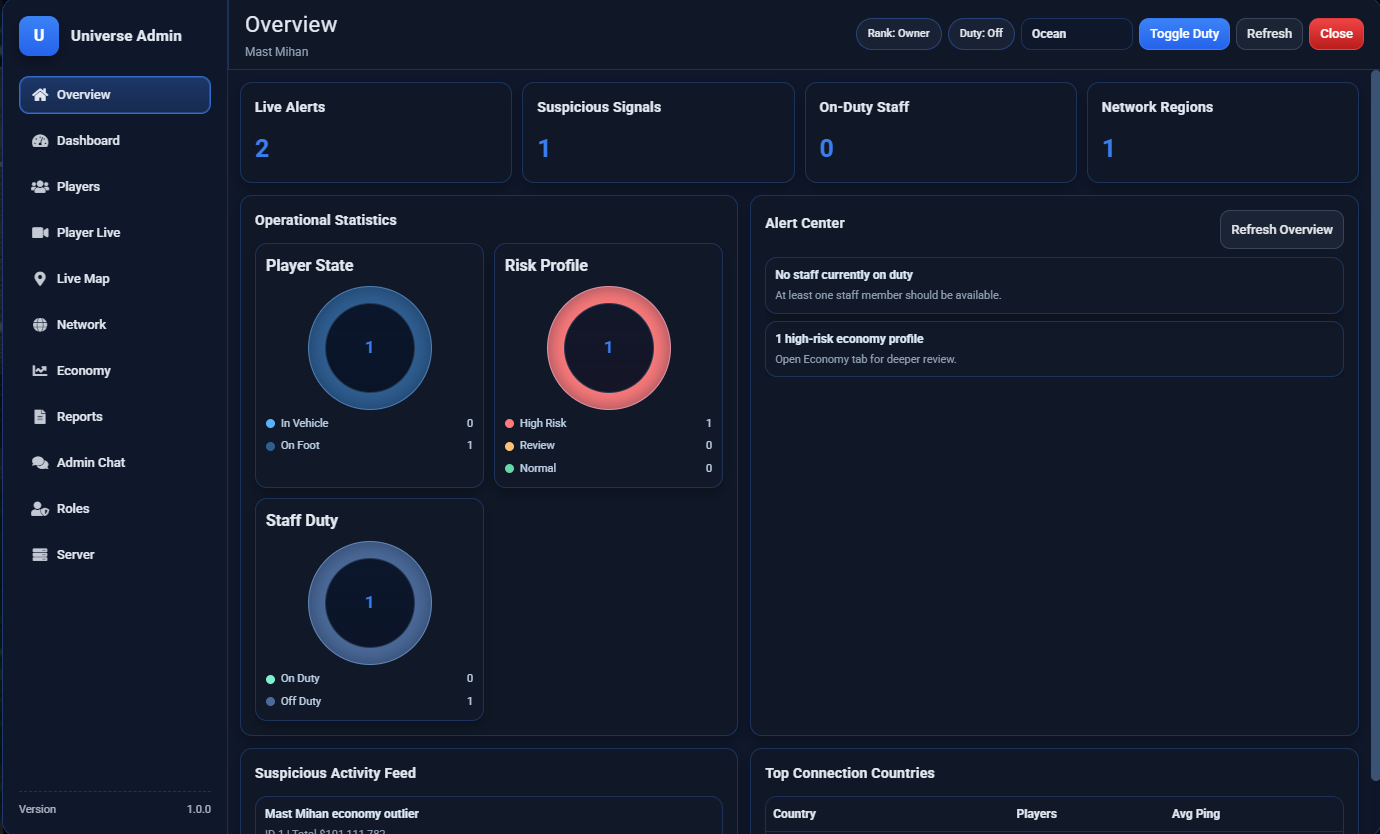Click the 'Mast Mihan' subtitle under Overview
This screenshot has height=834, width=1380.
277,51
